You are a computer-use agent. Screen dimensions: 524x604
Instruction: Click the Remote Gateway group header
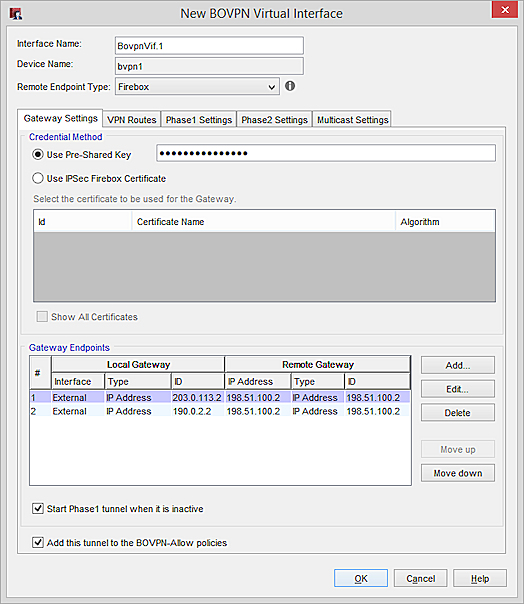point(317,364)
